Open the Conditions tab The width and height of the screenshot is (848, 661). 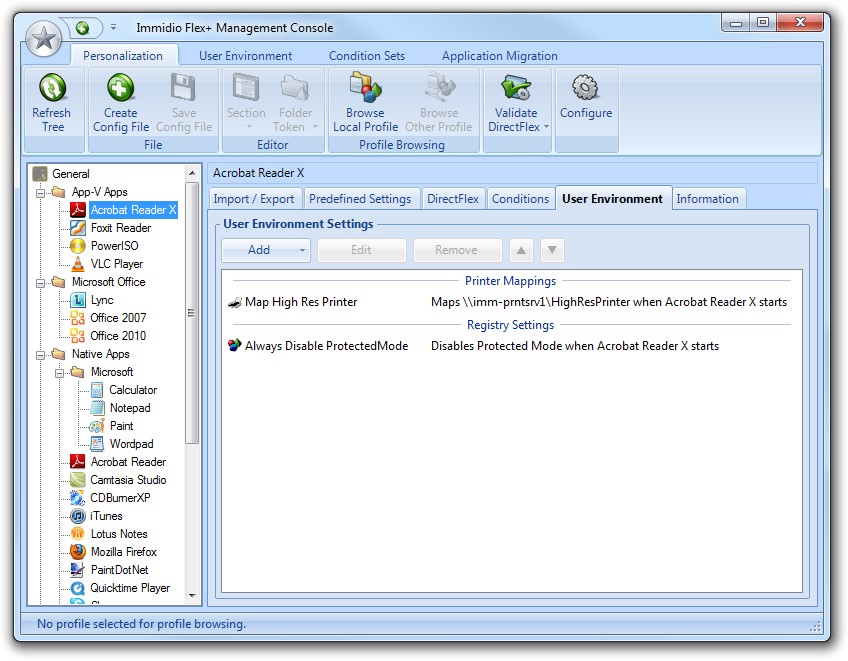click(x=520, y=199)
